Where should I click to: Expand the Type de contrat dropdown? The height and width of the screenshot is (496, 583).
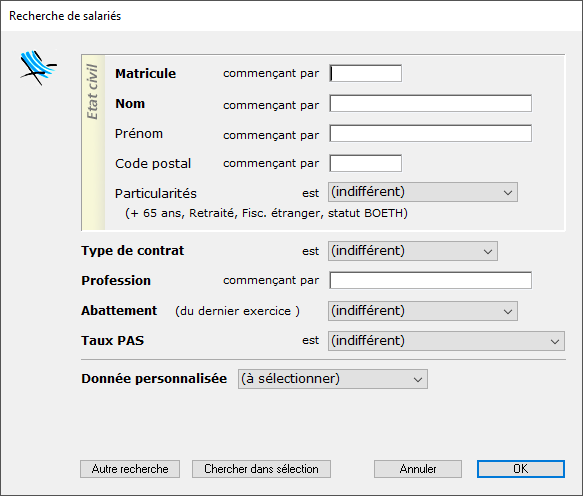[x=413, y=251]
